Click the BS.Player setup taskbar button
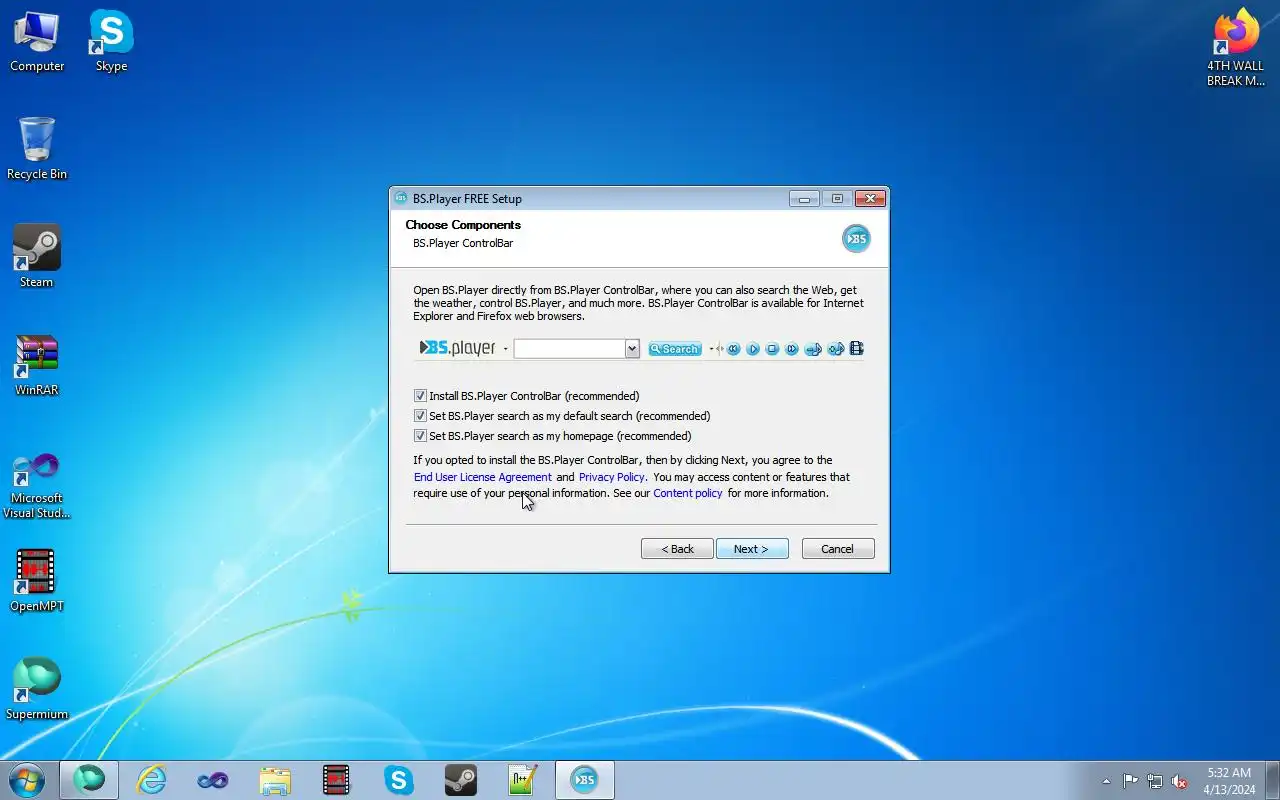This screenshot has height=800, width=1280. point(585,780)
